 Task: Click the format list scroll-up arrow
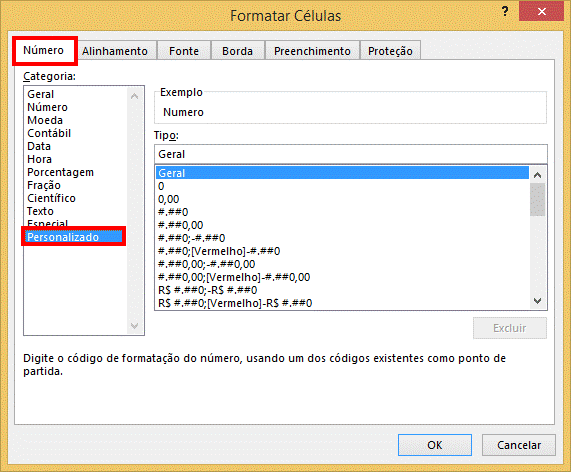537,175
